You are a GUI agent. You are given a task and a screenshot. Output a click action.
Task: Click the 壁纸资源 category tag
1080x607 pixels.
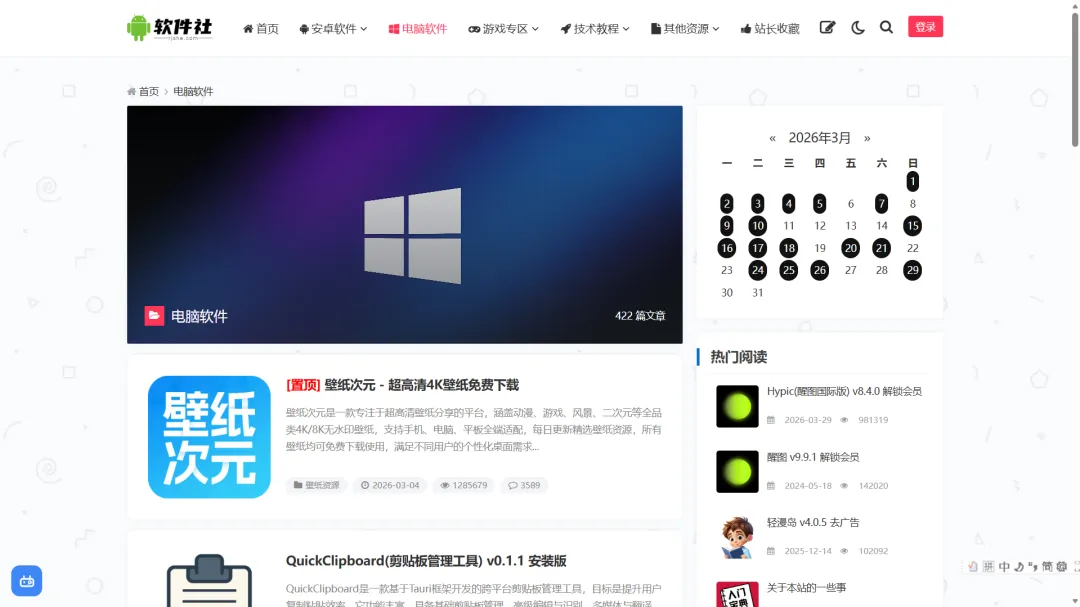coord(316,485)
